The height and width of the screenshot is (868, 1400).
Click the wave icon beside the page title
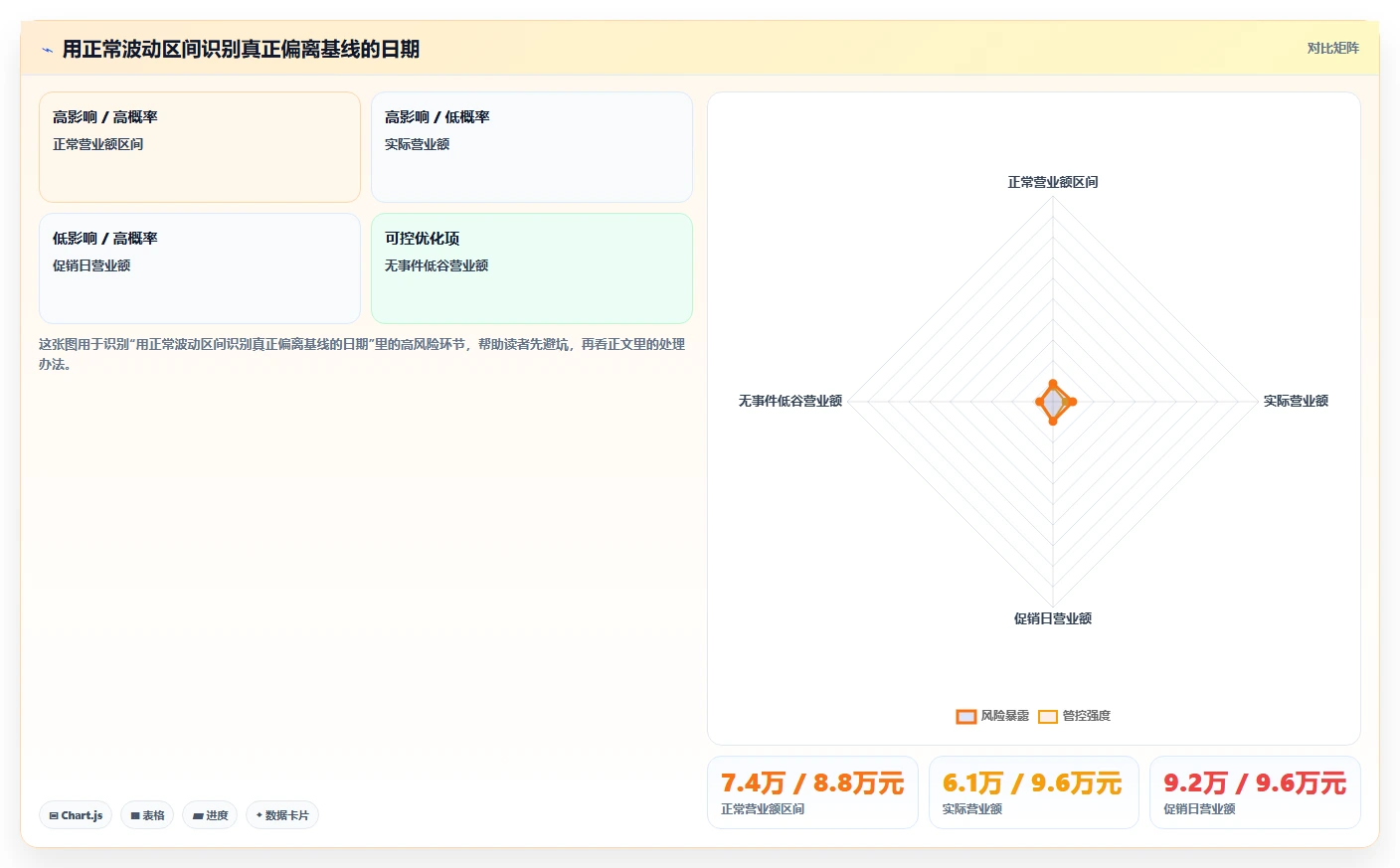pos(47,50)
